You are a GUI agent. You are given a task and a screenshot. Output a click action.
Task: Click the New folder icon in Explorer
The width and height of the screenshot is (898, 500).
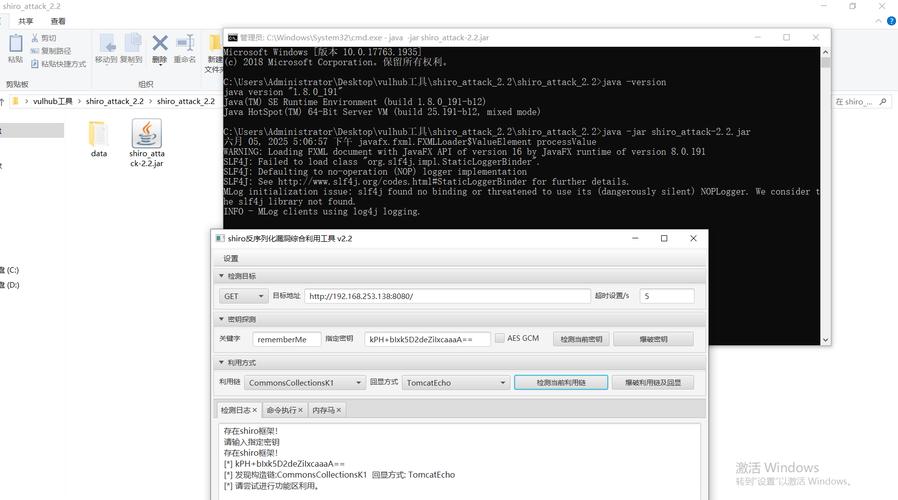(x=215, y=43)
